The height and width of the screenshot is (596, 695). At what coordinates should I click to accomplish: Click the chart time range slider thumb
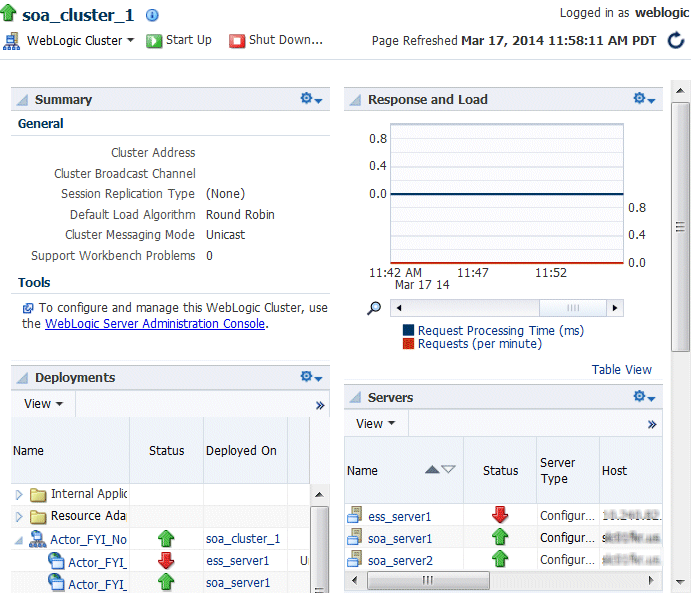click(573, 308)
